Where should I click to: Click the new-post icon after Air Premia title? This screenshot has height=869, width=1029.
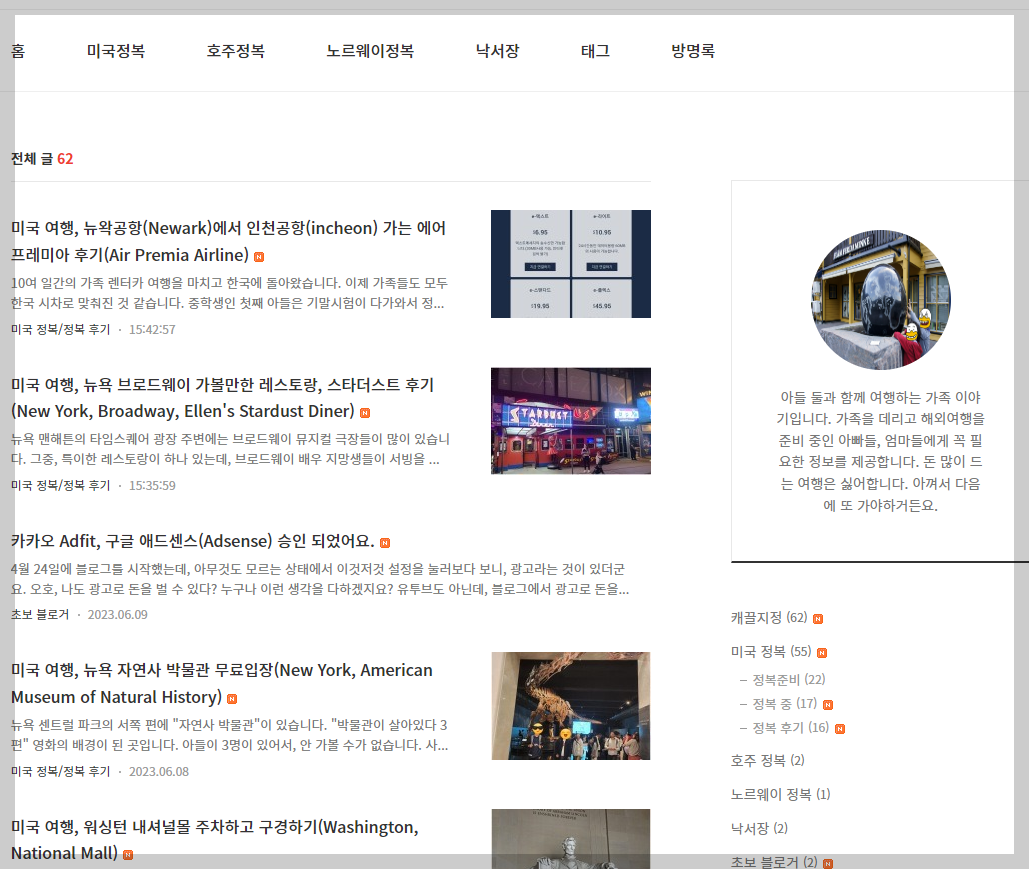click(259, 257)
